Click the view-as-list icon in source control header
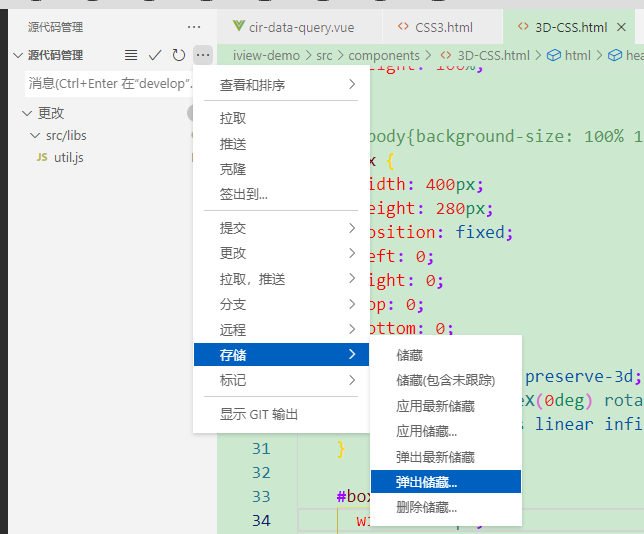 click(x=131, y=55)
